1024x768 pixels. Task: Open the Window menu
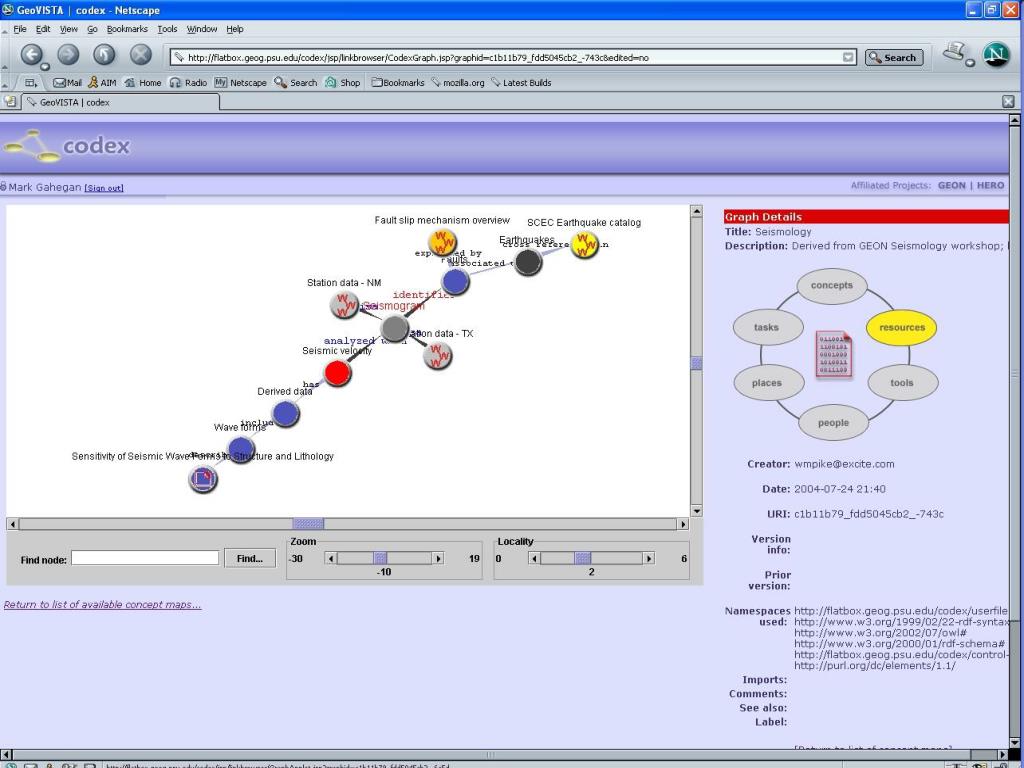pyautogui.click(x=202, y=29)
